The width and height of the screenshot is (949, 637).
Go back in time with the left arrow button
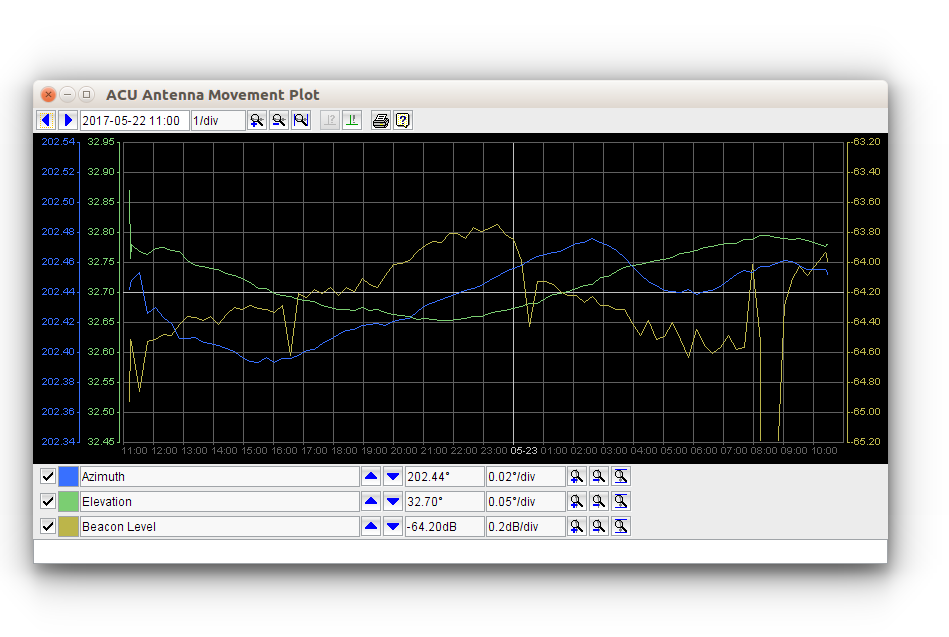pos(46,120)
